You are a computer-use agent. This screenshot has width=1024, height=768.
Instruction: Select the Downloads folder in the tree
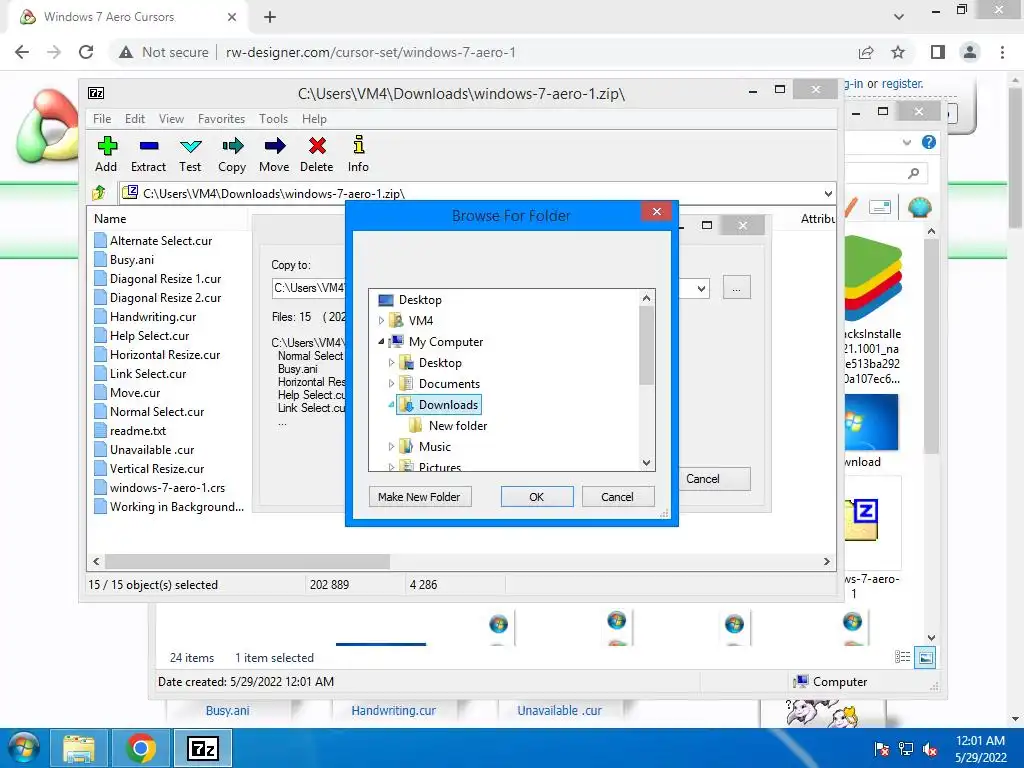[x=439, y=405]
